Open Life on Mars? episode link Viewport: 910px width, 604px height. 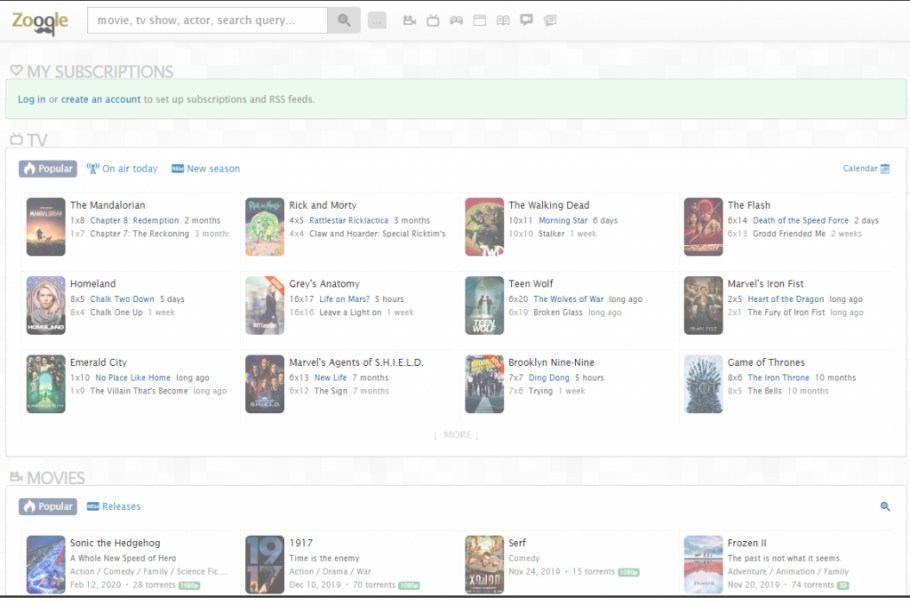[x=345, y=299]
